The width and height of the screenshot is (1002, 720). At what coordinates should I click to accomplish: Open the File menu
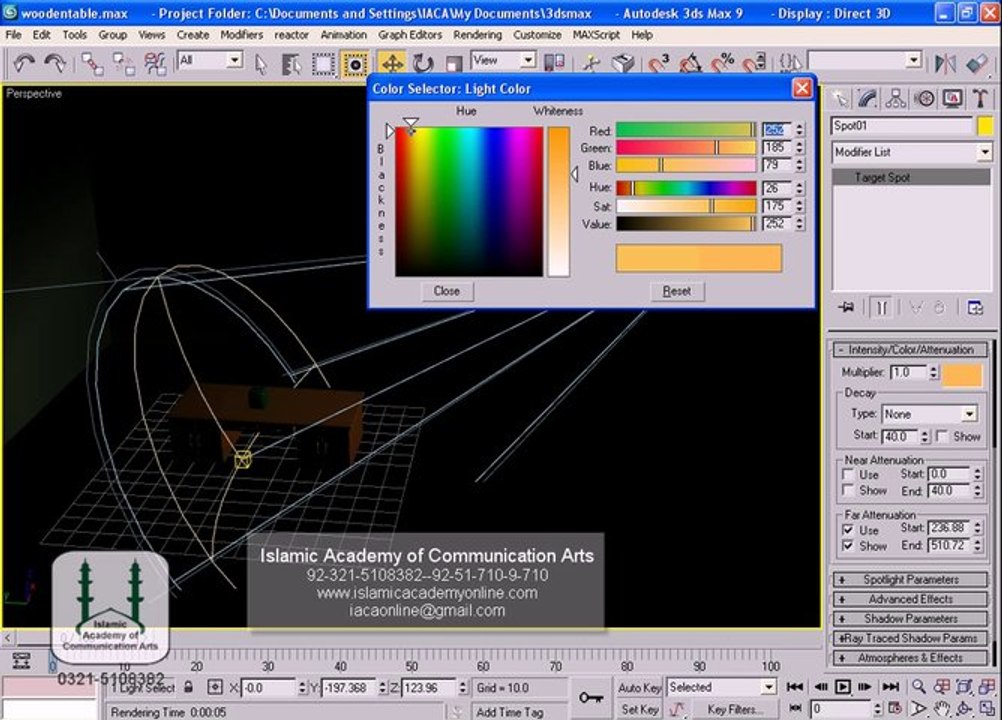tap(13, 34)
